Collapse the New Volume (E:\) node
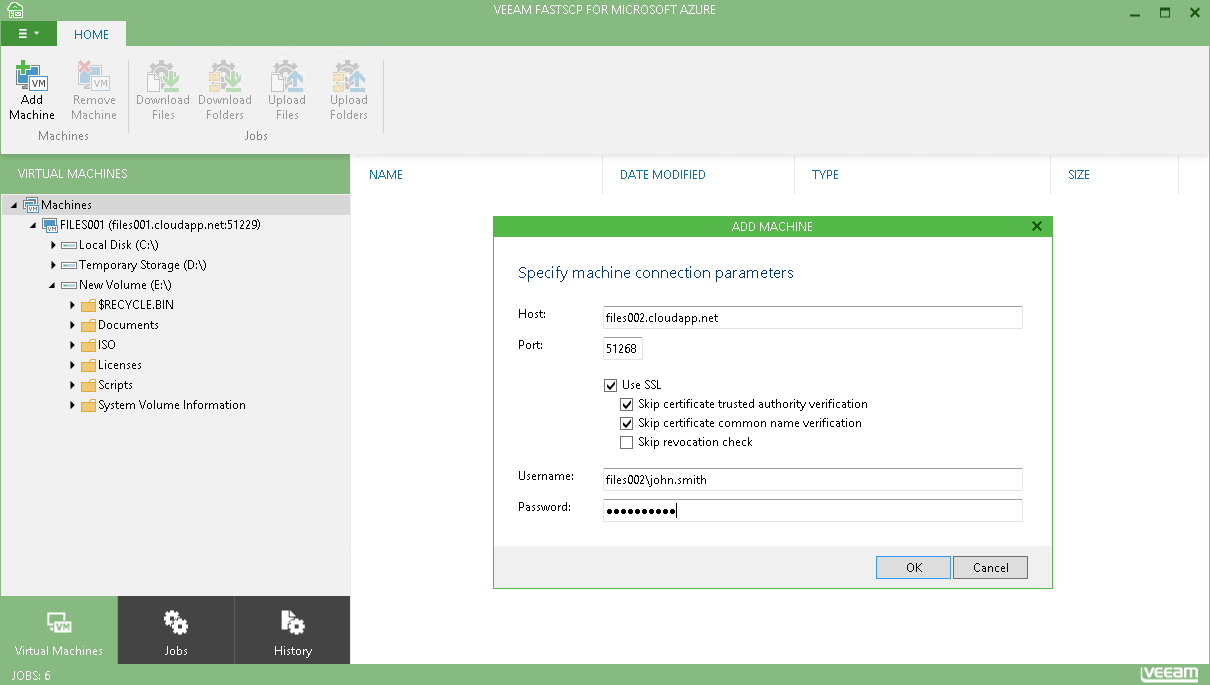This screenshot has width=1210, height=685. point(53,285)
